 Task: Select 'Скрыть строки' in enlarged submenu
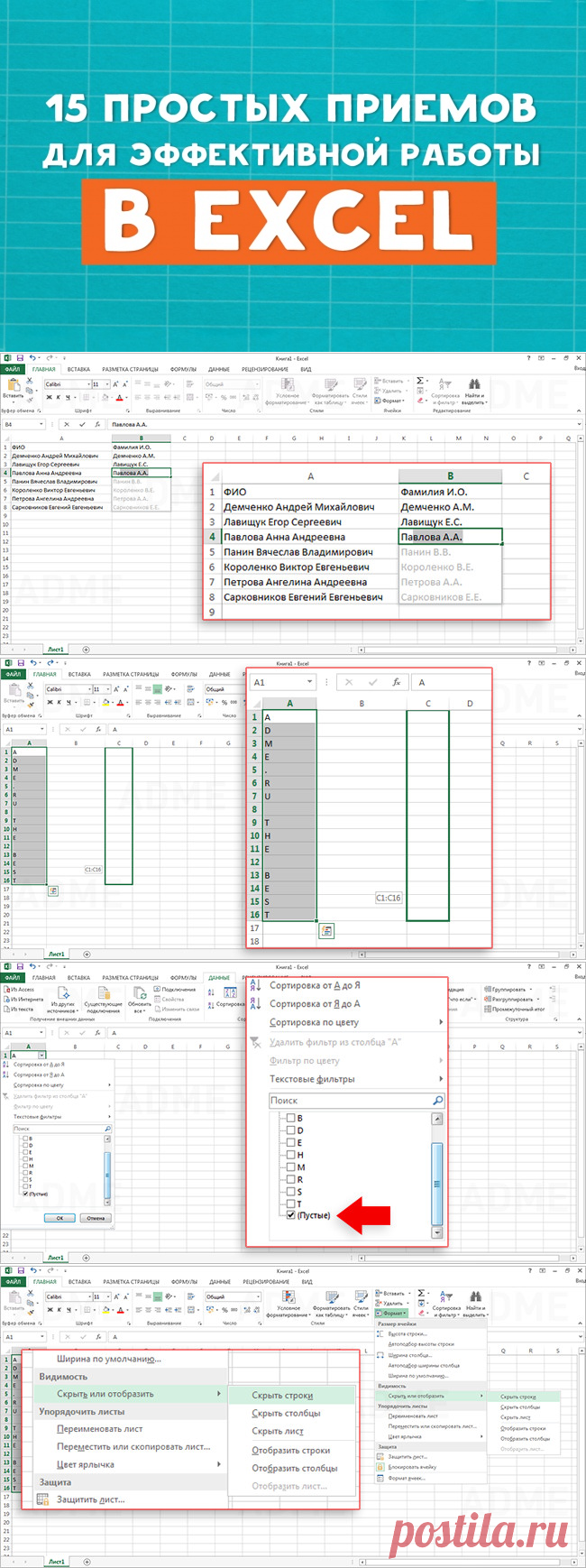click(282, 1396)
